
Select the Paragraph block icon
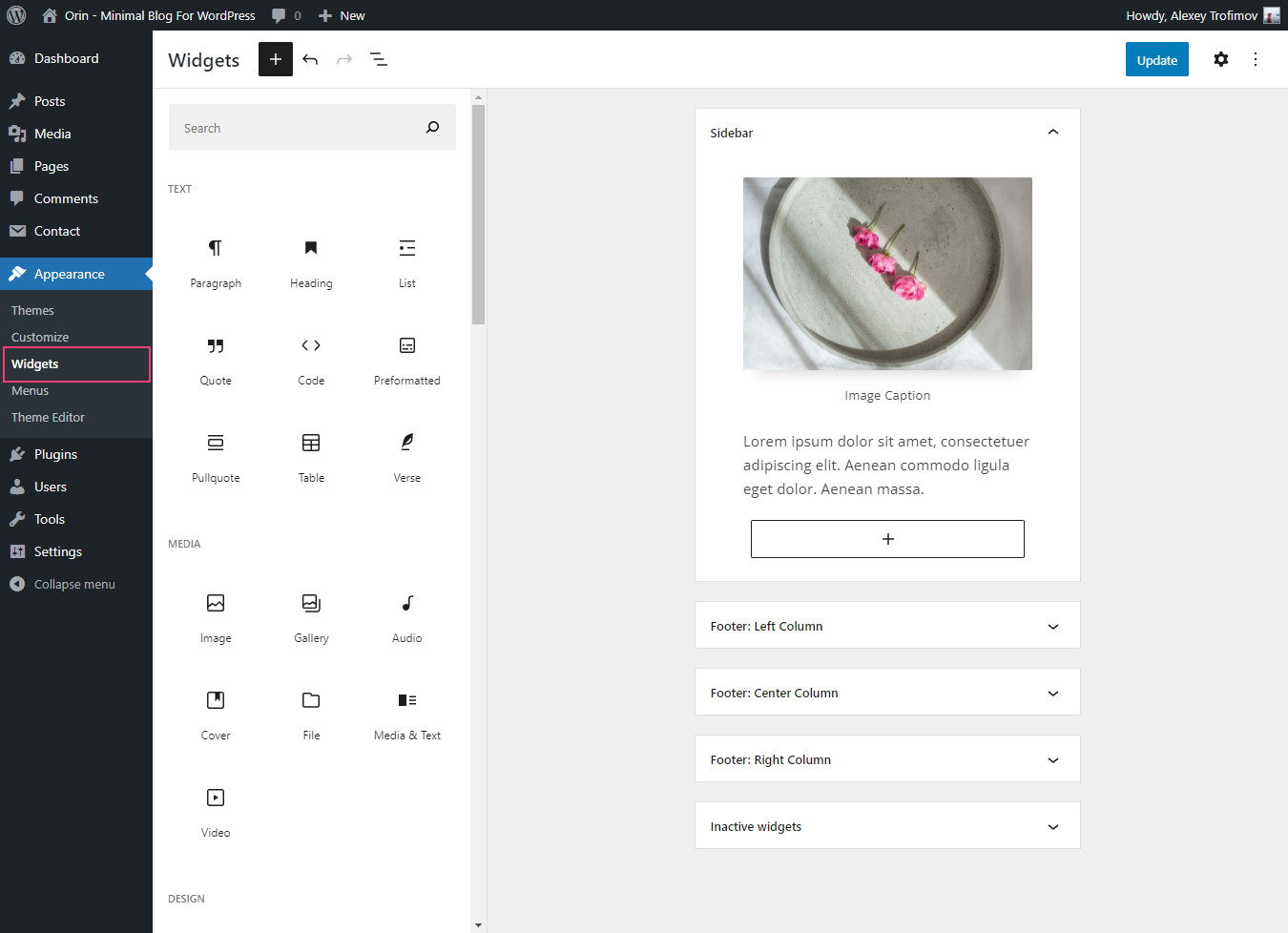(216, 258)
